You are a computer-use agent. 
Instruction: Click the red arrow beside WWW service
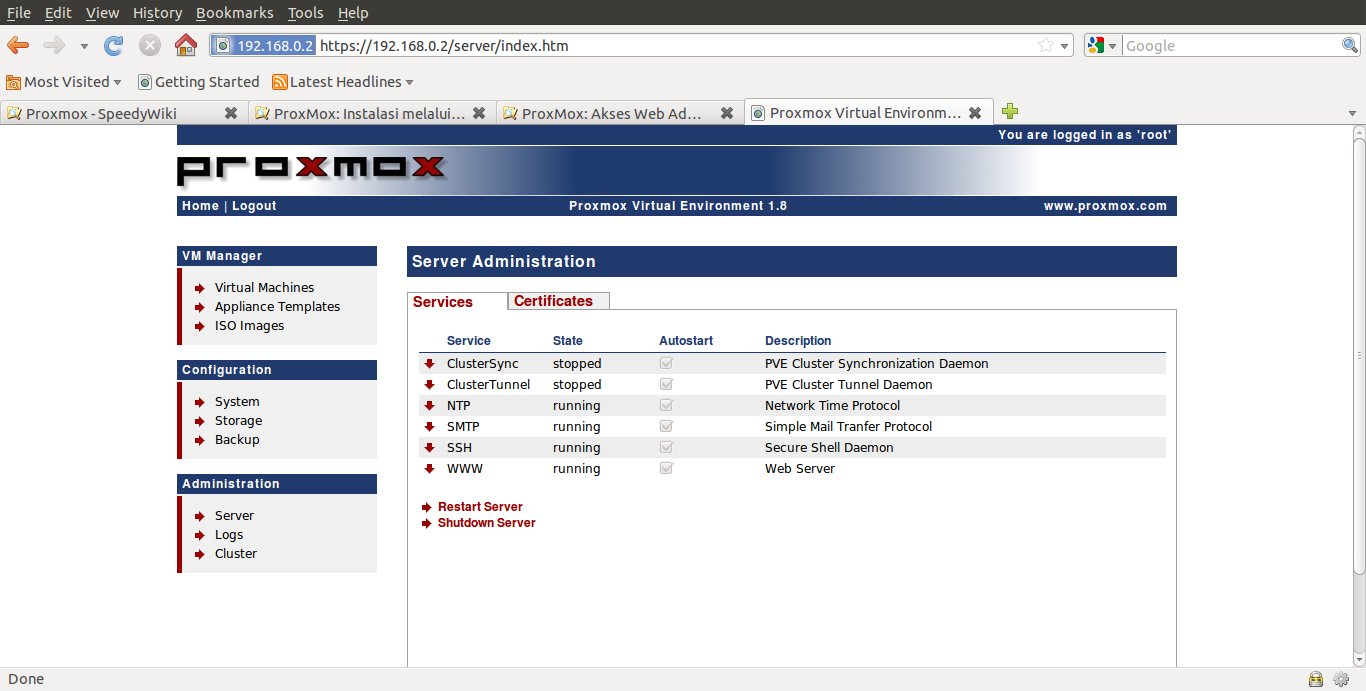(x=430, y=469)
